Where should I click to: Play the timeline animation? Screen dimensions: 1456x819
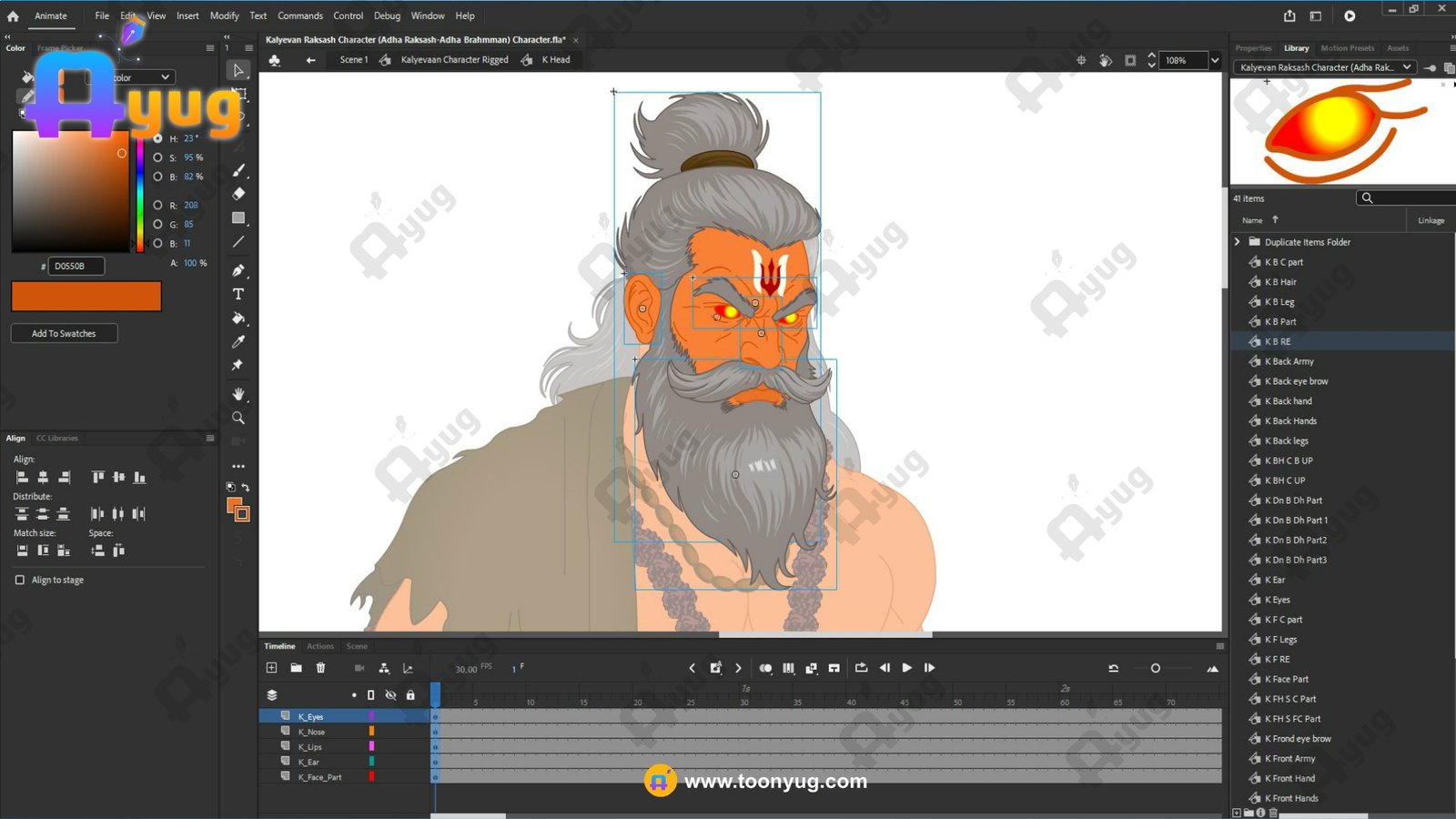tap(906, 668)
